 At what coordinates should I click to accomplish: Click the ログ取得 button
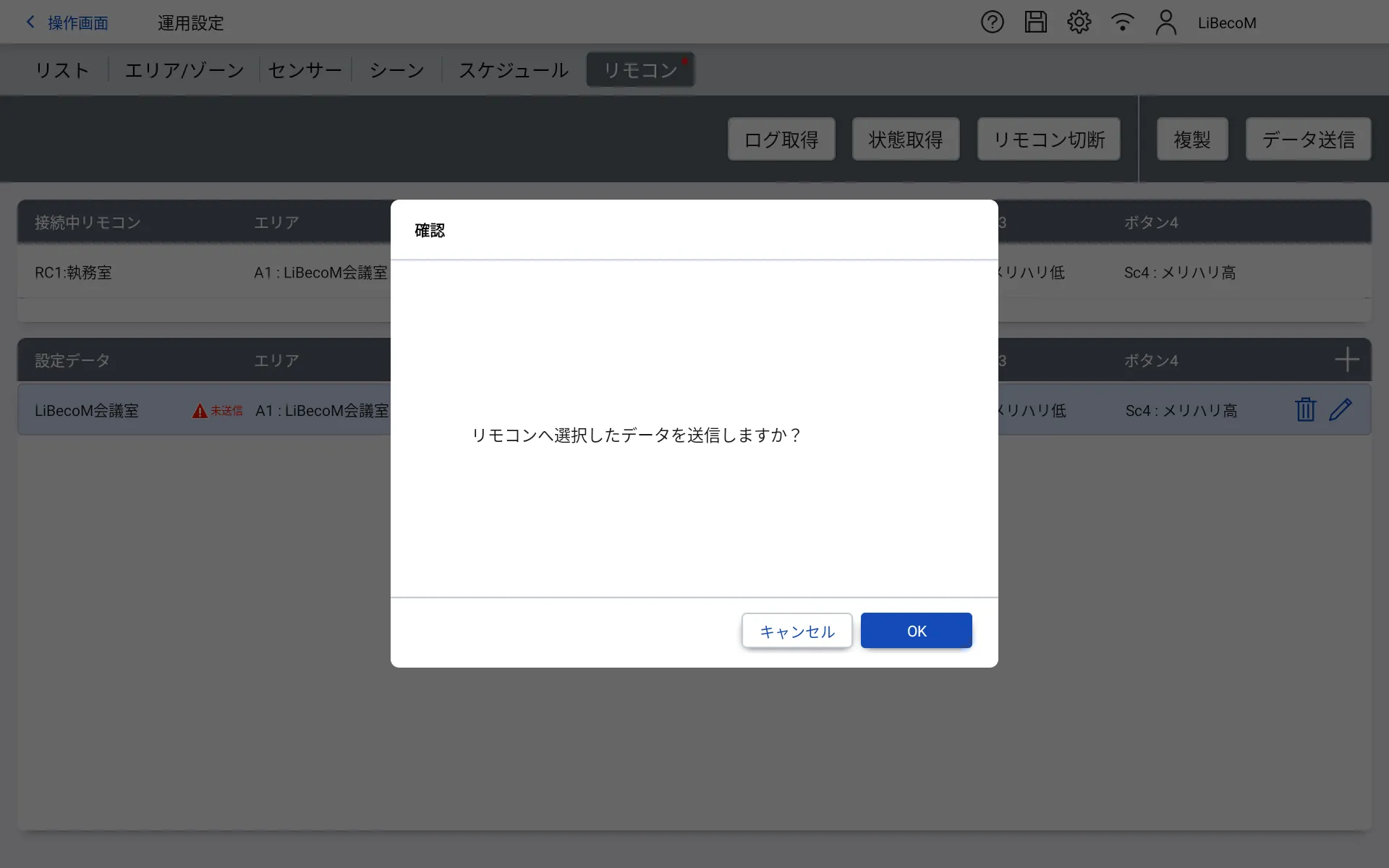(781, 140)
